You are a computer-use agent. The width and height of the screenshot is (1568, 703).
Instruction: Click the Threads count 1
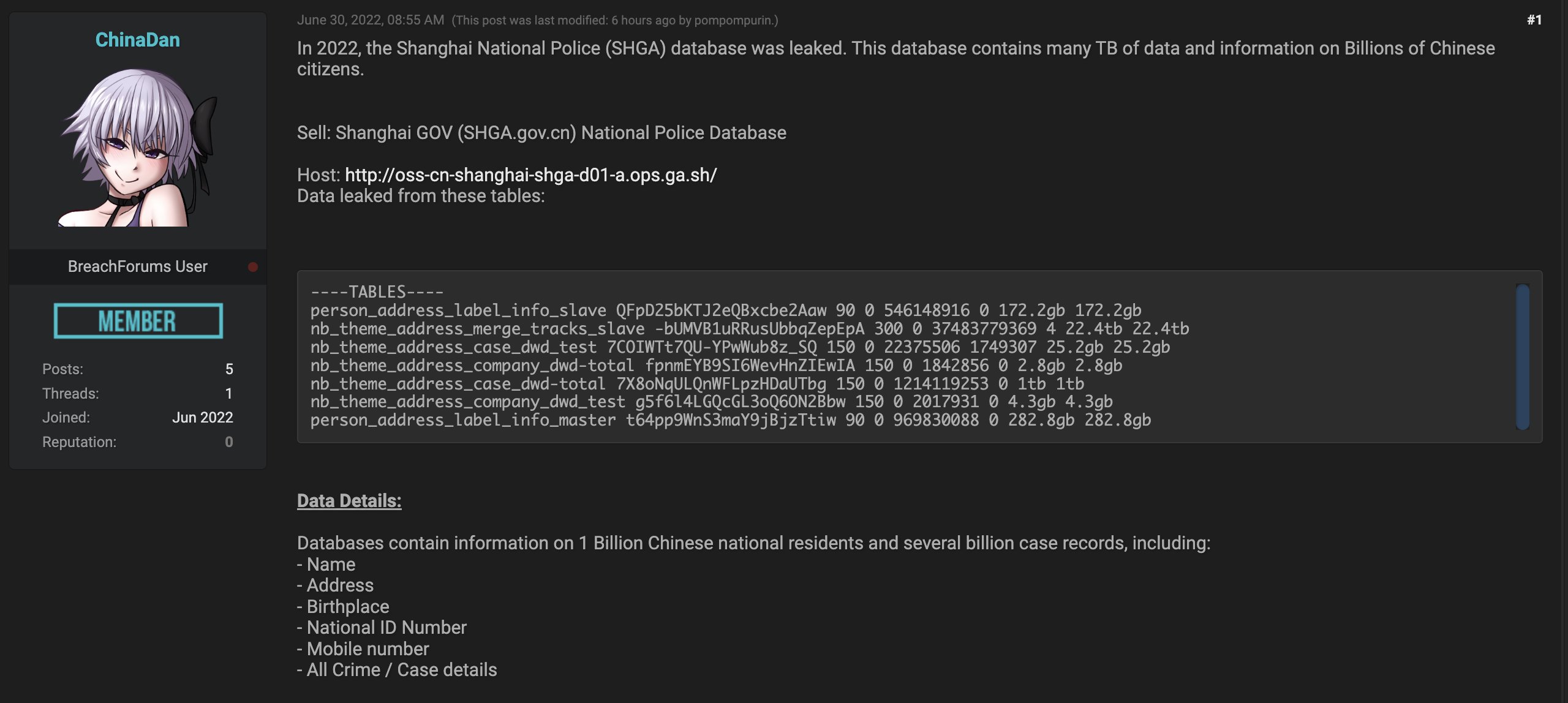(x=229, y=394)
